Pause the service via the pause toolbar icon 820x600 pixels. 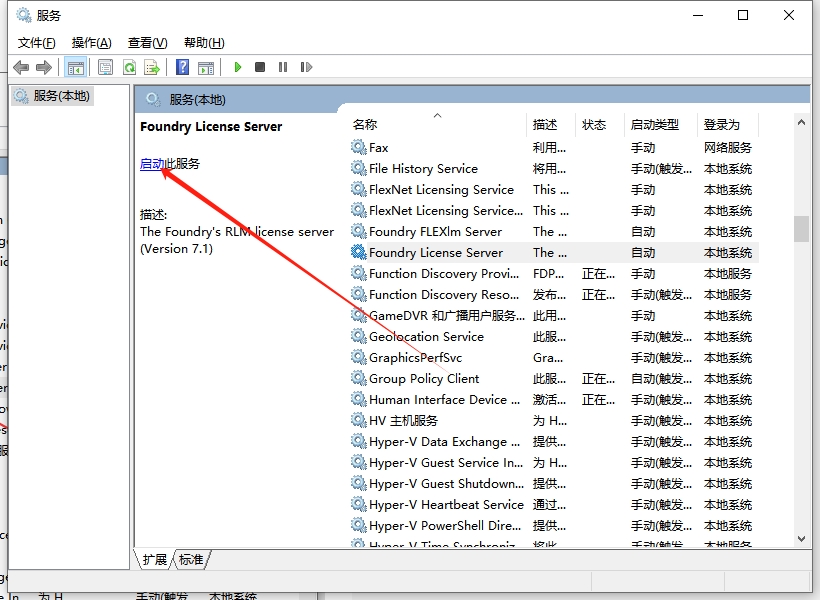coord(283,66)
